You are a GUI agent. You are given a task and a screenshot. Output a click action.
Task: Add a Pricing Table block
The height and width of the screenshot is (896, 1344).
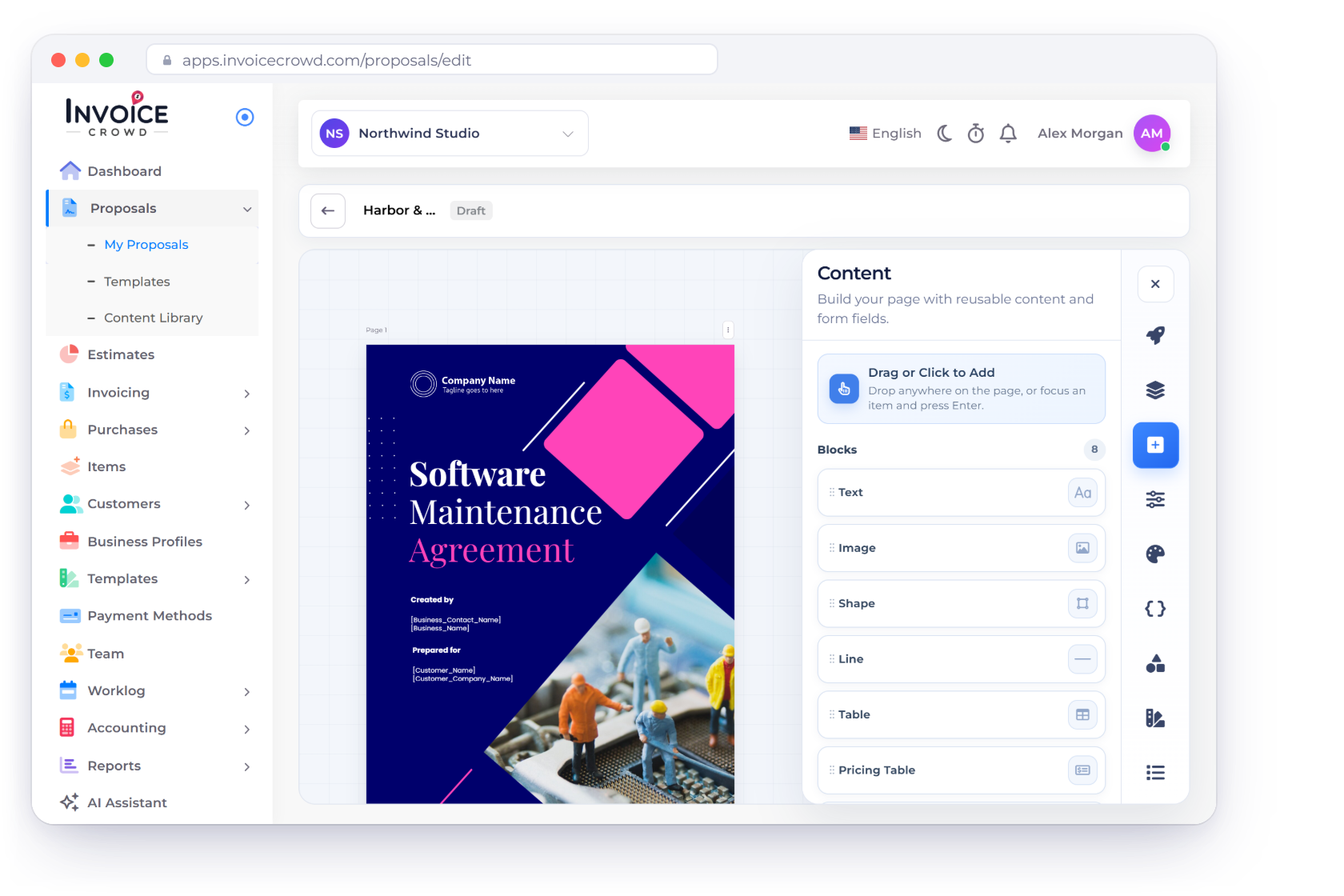coord(961,770)
